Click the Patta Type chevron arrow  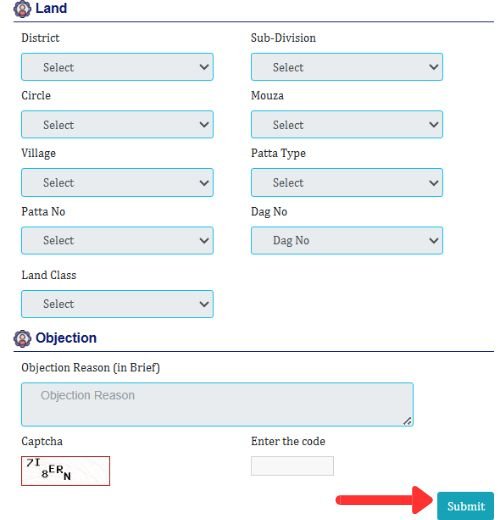click(x=433, y=183)
